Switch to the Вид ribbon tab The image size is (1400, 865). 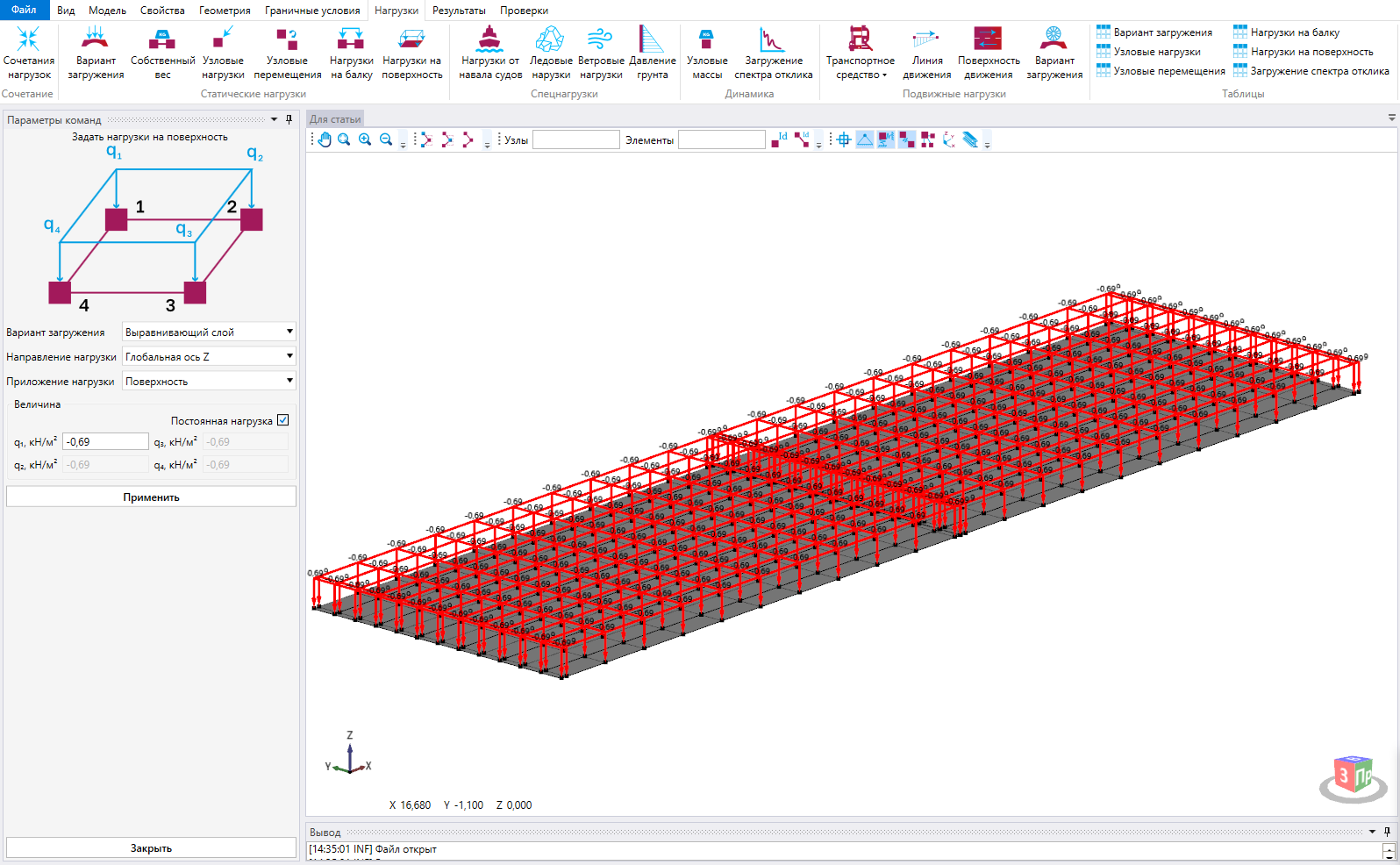[x=66, y=11]
